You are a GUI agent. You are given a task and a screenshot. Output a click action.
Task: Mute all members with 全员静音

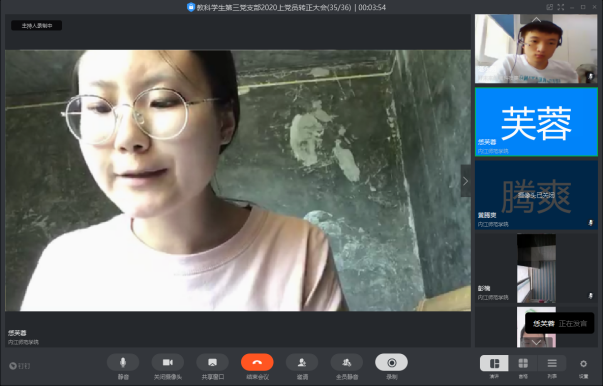[x=346, y=362]
